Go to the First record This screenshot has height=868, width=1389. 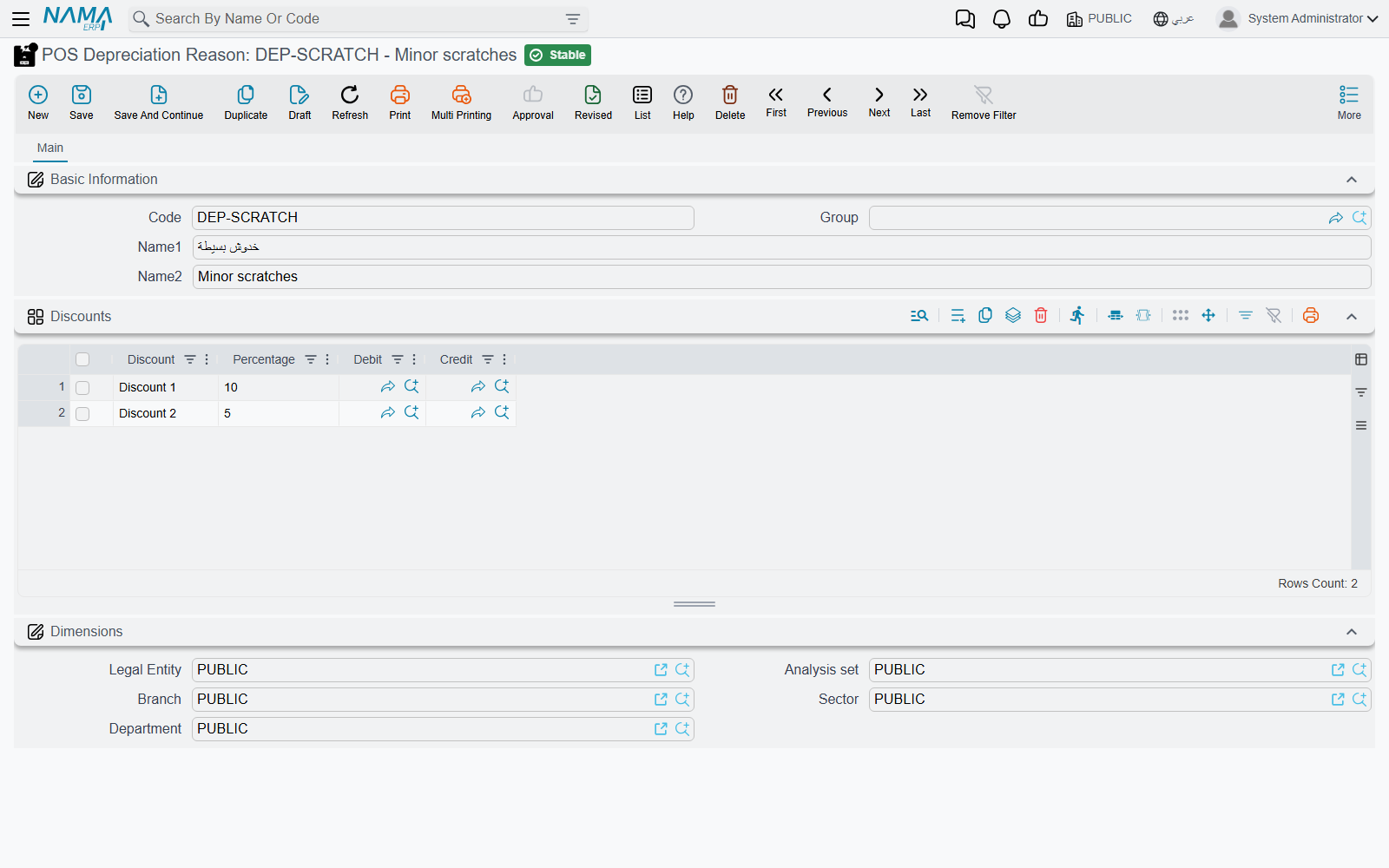776,101
